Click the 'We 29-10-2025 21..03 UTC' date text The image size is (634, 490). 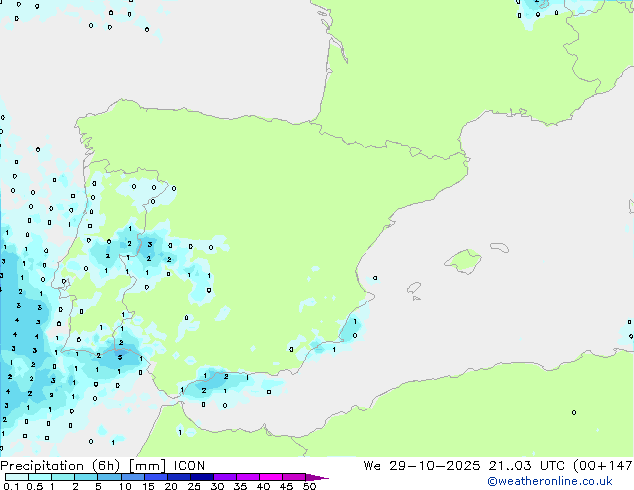click(466, 466)
